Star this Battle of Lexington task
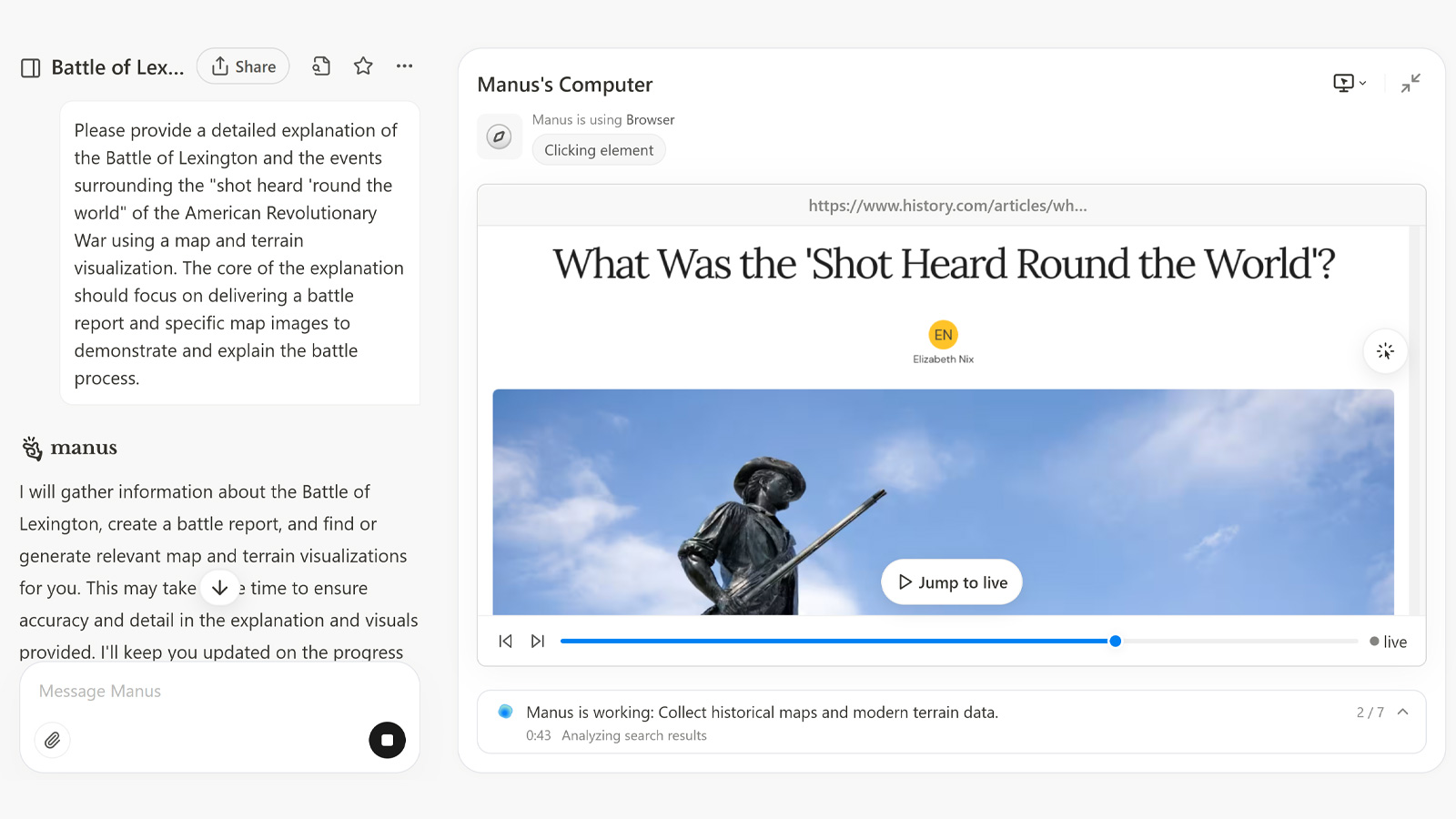Image resolution: width=1456 pixels, height=819 pixels. [363, 66]
